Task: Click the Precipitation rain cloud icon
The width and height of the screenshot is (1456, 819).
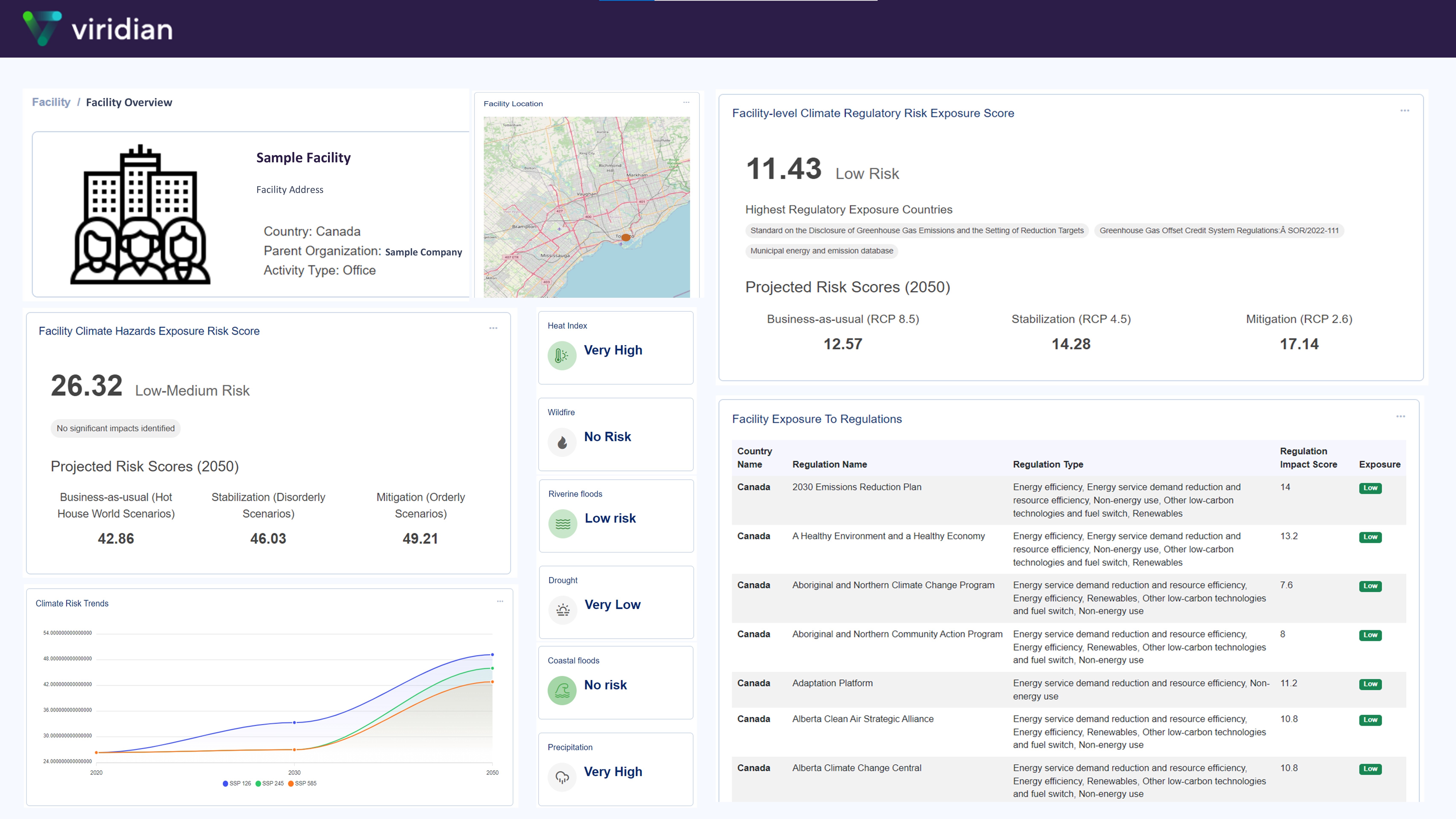Action: click(562, 777)
